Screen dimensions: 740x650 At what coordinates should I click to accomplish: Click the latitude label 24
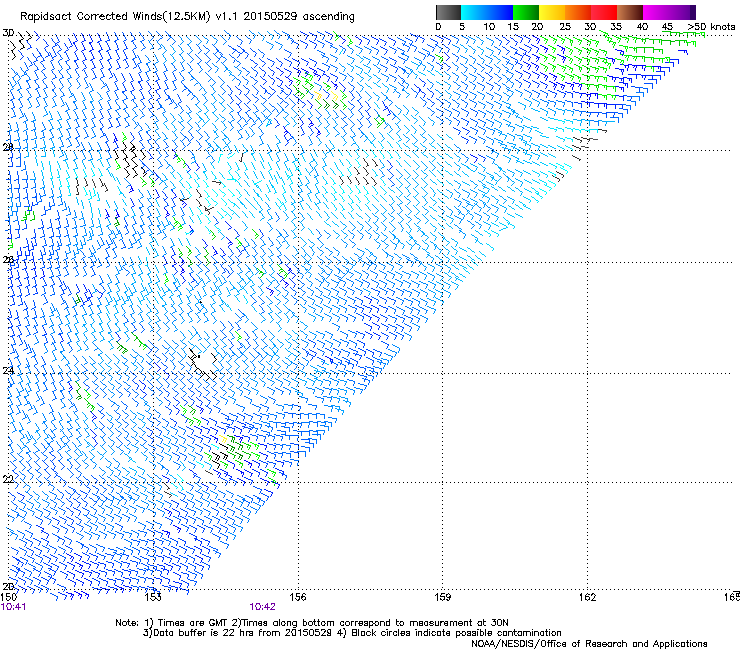[x=8, y=370]
